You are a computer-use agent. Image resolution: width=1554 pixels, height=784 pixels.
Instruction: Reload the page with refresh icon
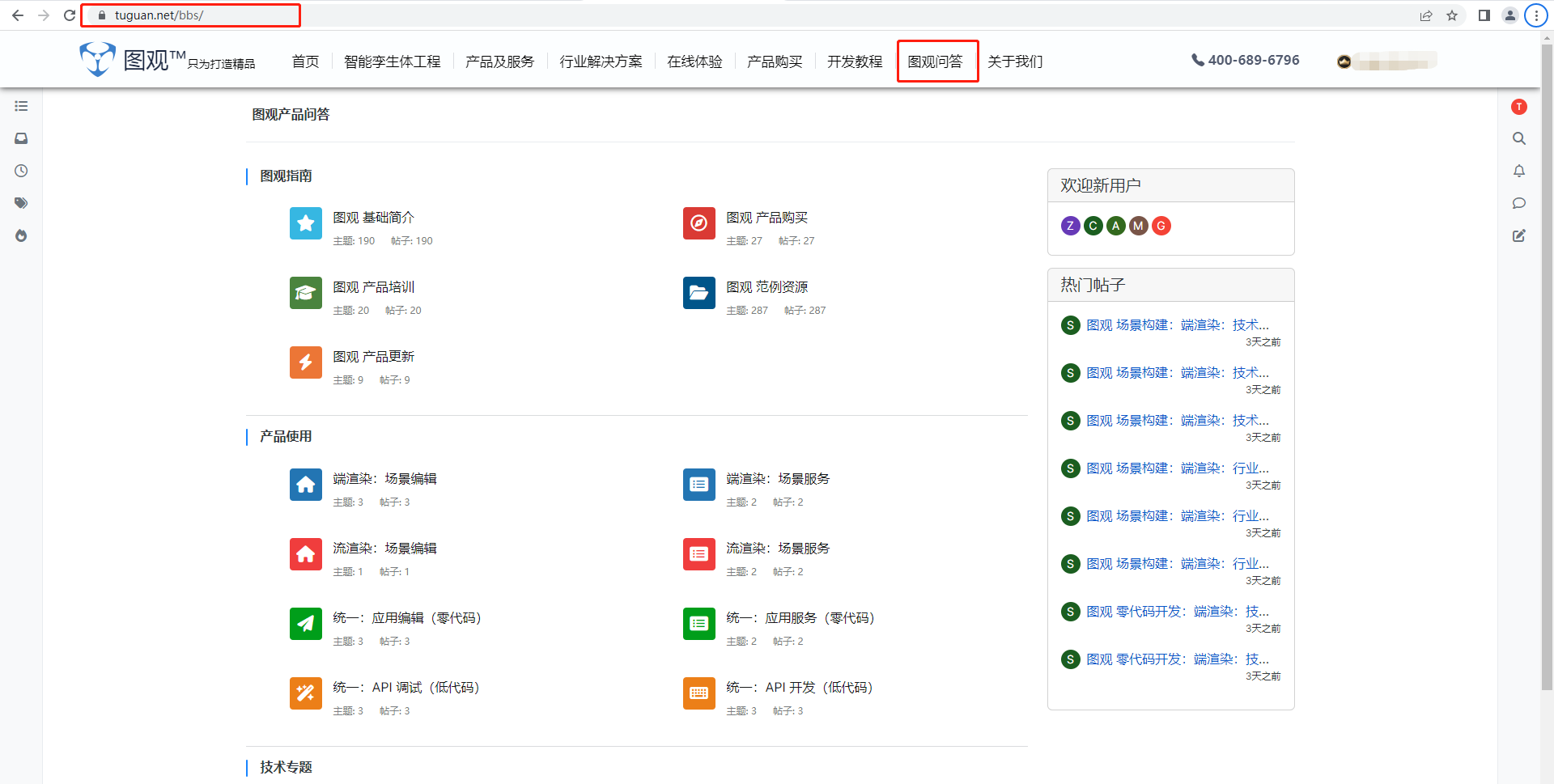pyautogui.click(x=70, y=15)
